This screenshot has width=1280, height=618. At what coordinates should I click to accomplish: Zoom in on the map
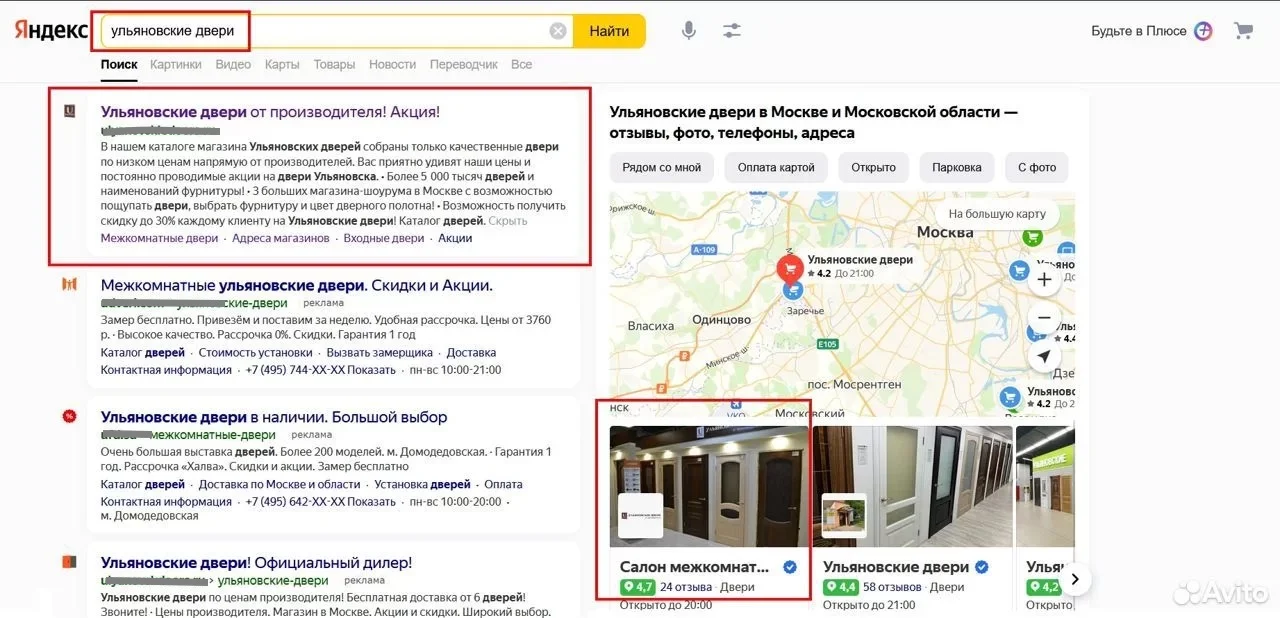(1044, 280)
